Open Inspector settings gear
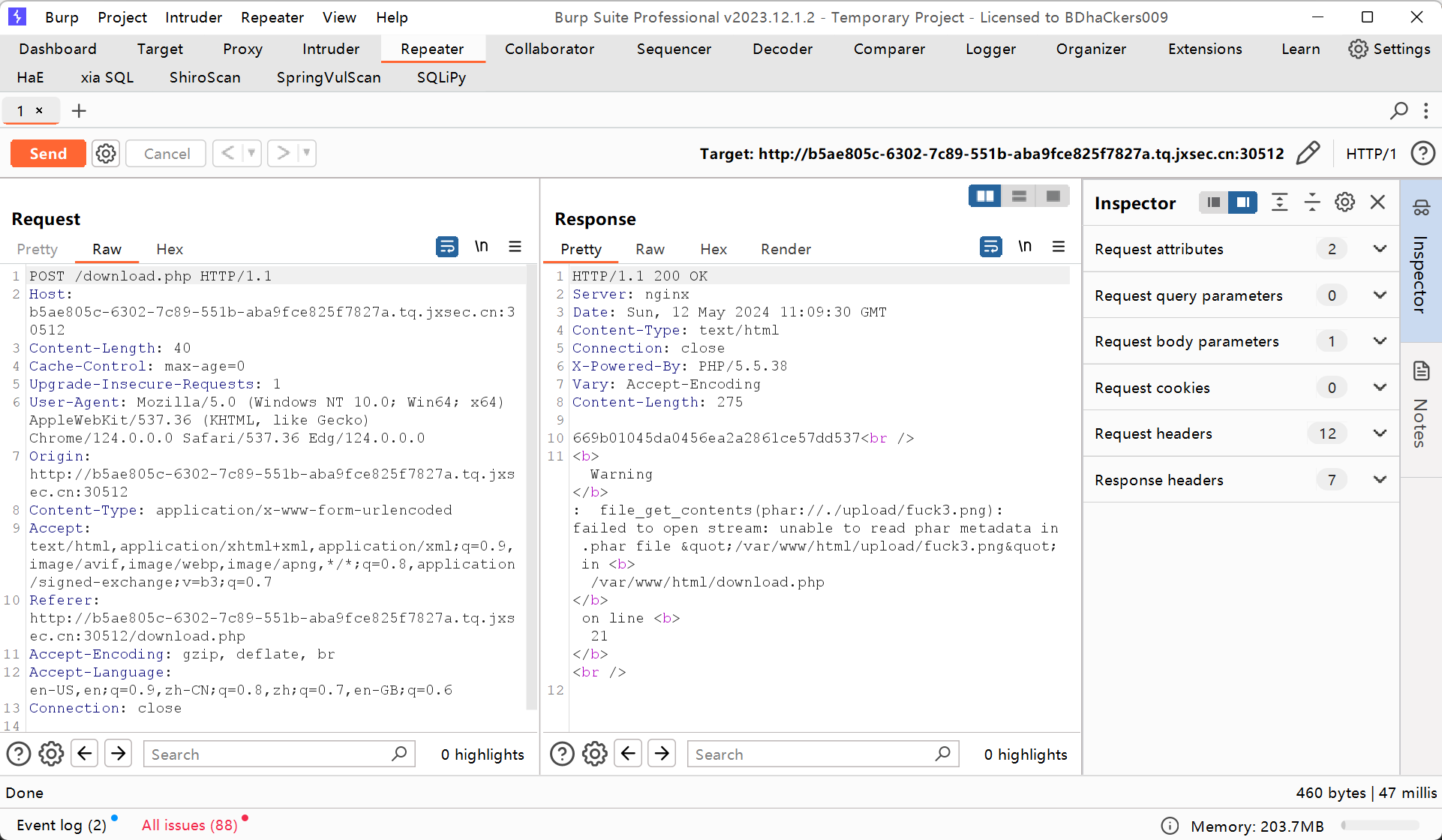The image size is (1442, 840). tap(1344, 202)
